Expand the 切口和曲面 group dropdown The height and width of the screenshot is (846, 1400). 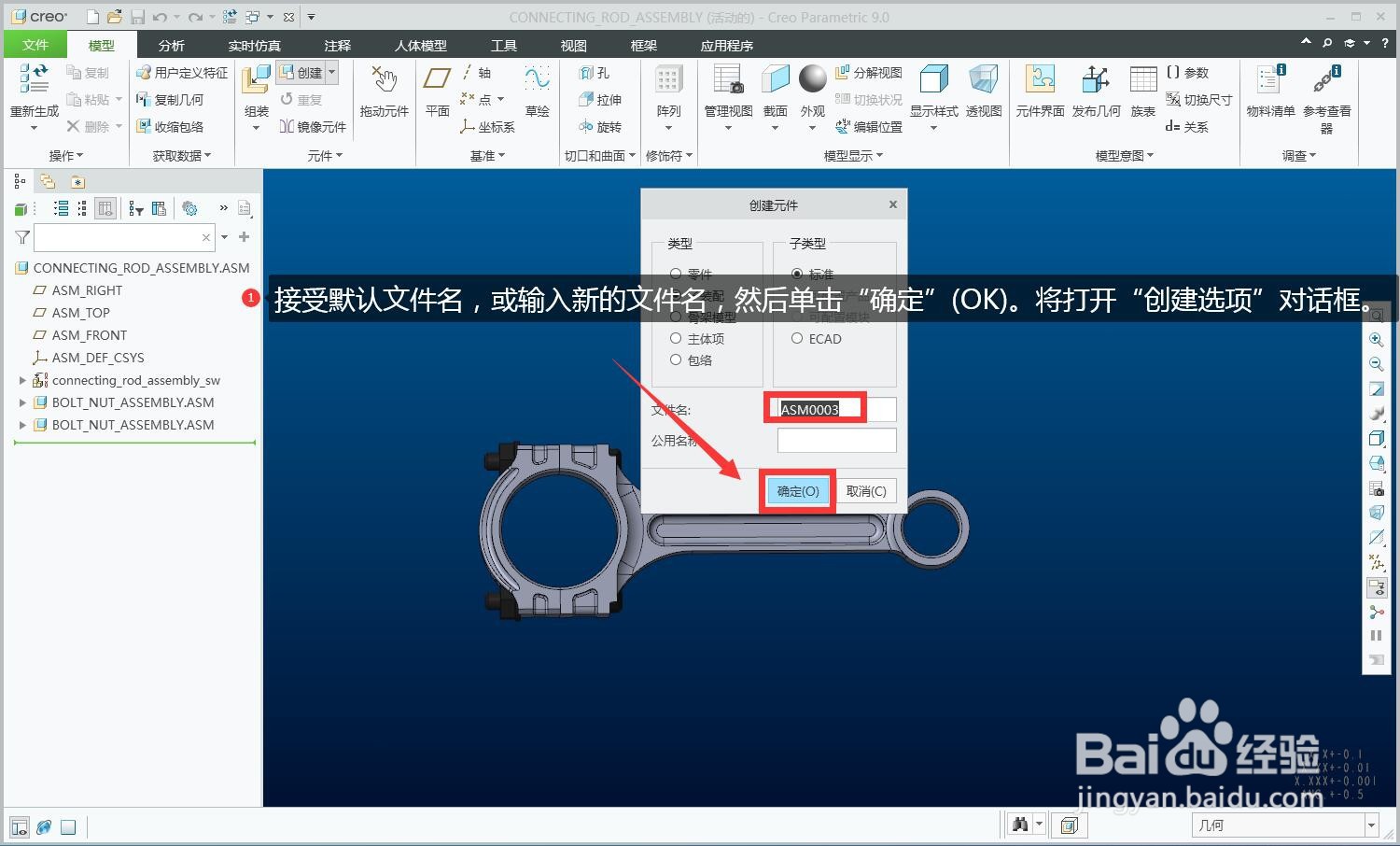(x=600, y=156)
